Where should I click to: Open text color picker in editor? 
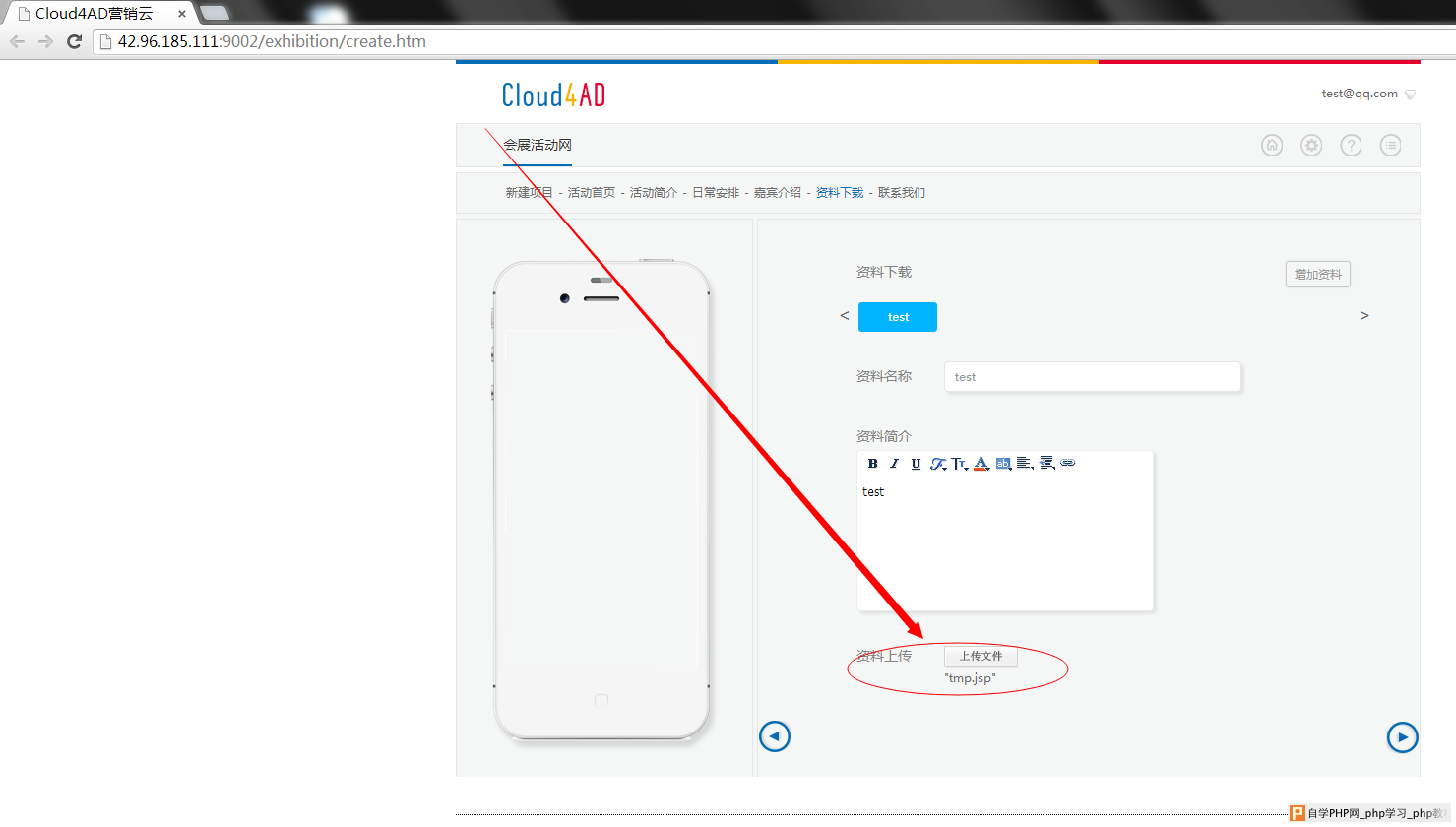click(981, 464)
